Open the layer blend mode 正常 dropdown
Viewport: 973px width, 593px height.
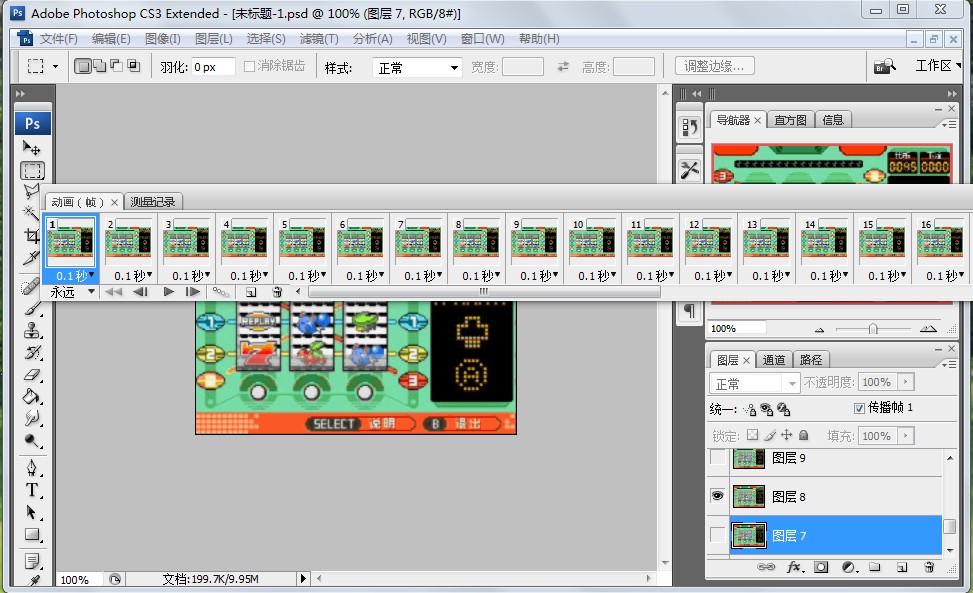(754, 383)
